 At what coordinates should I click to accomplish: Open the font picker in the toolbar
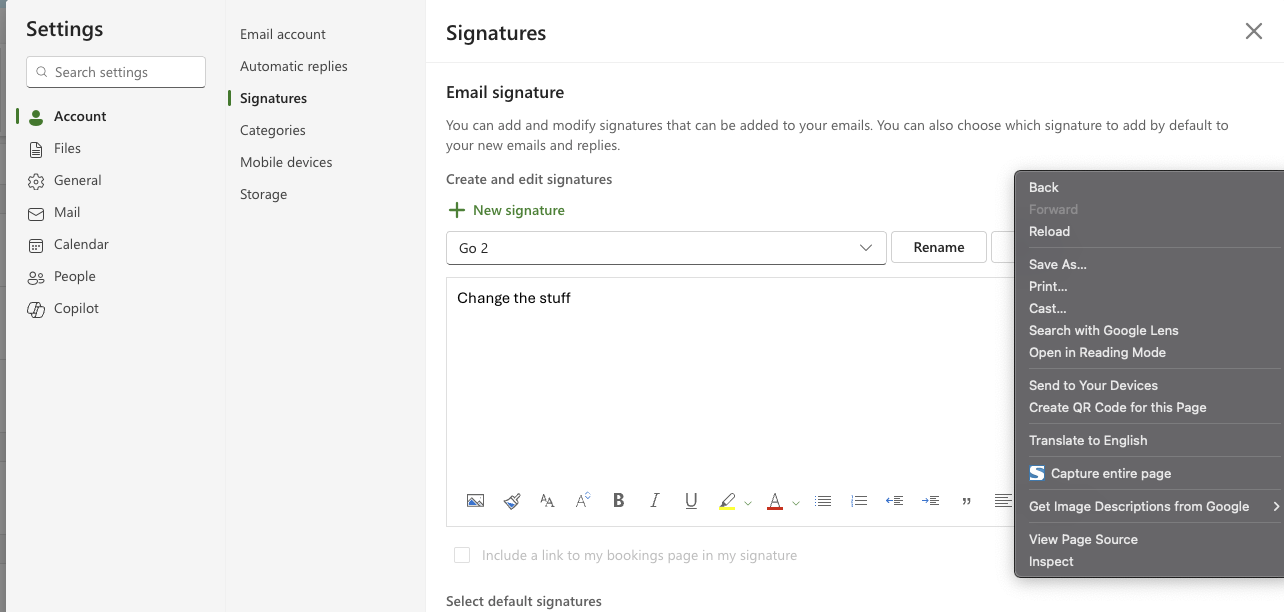547,501
